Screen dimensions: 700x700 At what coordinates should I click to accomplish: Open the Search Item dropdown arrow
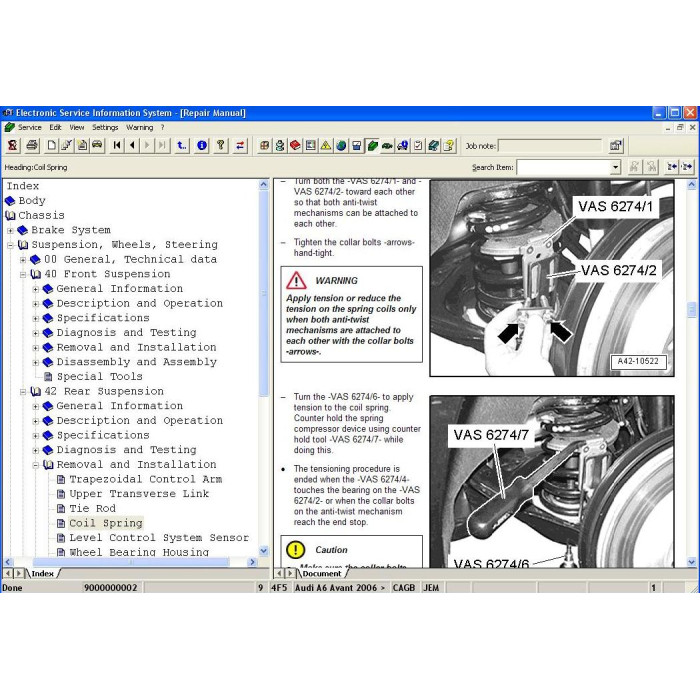616,167
